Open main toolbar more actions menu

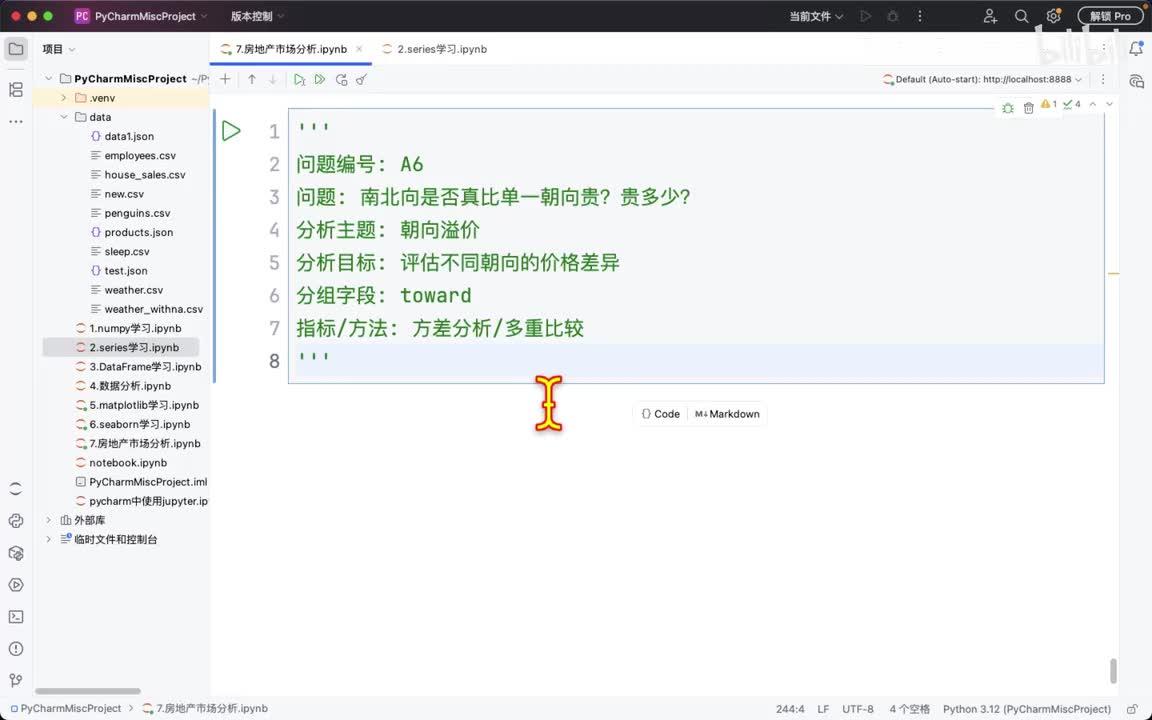[920, 16]
